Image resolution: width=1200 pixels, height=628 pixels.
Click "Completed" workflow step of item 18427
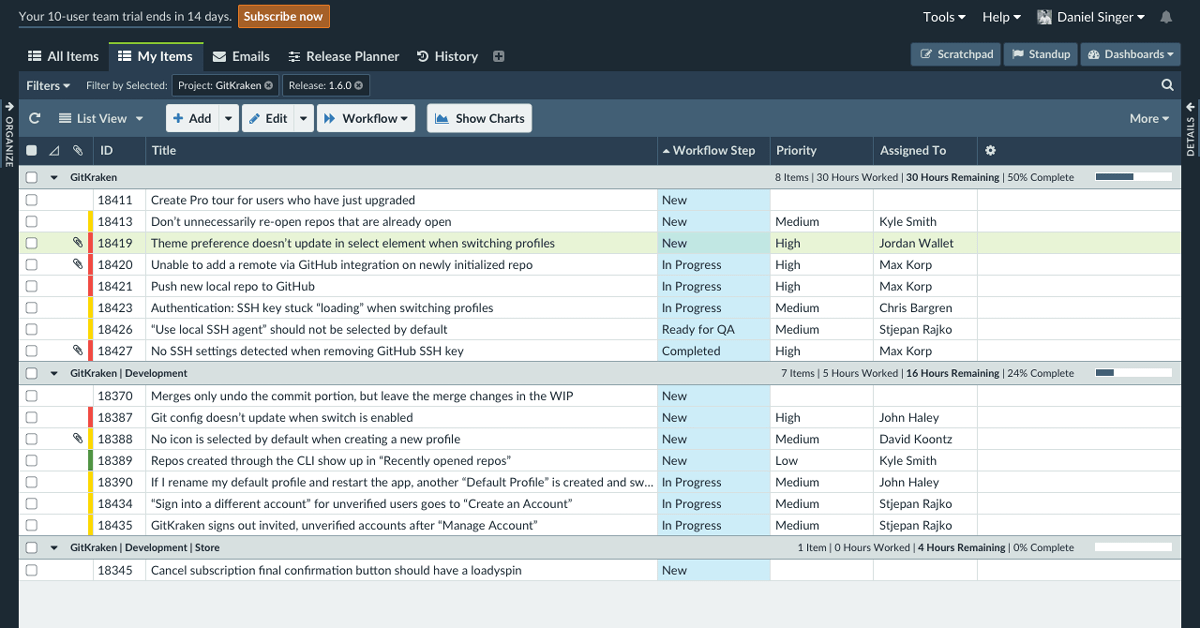[714, 351]
